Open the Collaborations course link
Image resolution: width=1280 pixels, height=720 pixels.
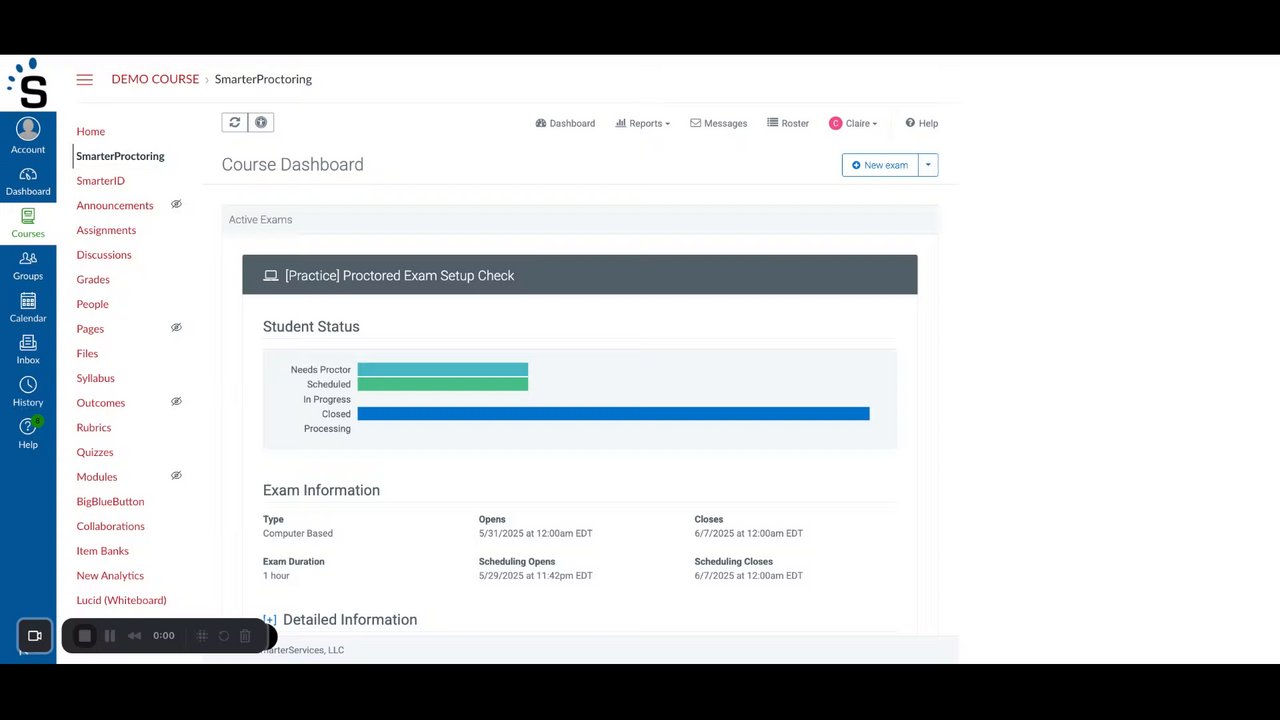pos(110,526)
